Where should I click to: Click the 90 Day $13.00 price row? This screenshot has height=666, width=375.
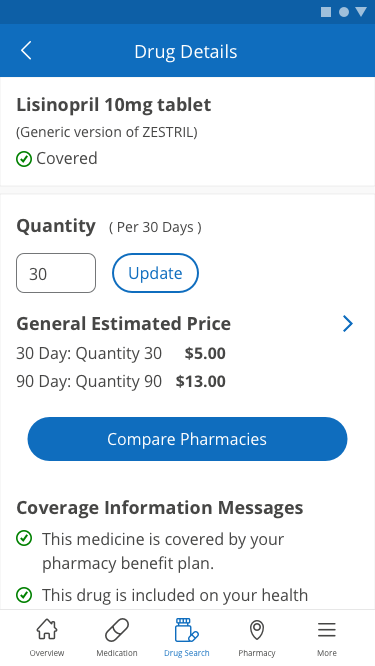(121, 381)
